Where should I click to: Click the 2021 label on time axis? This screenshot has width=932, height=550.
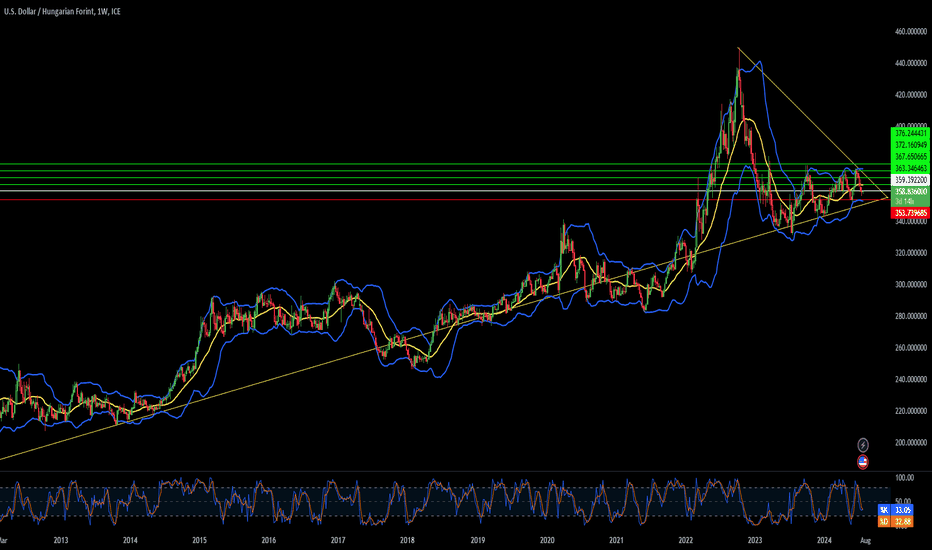pos(616,540)
